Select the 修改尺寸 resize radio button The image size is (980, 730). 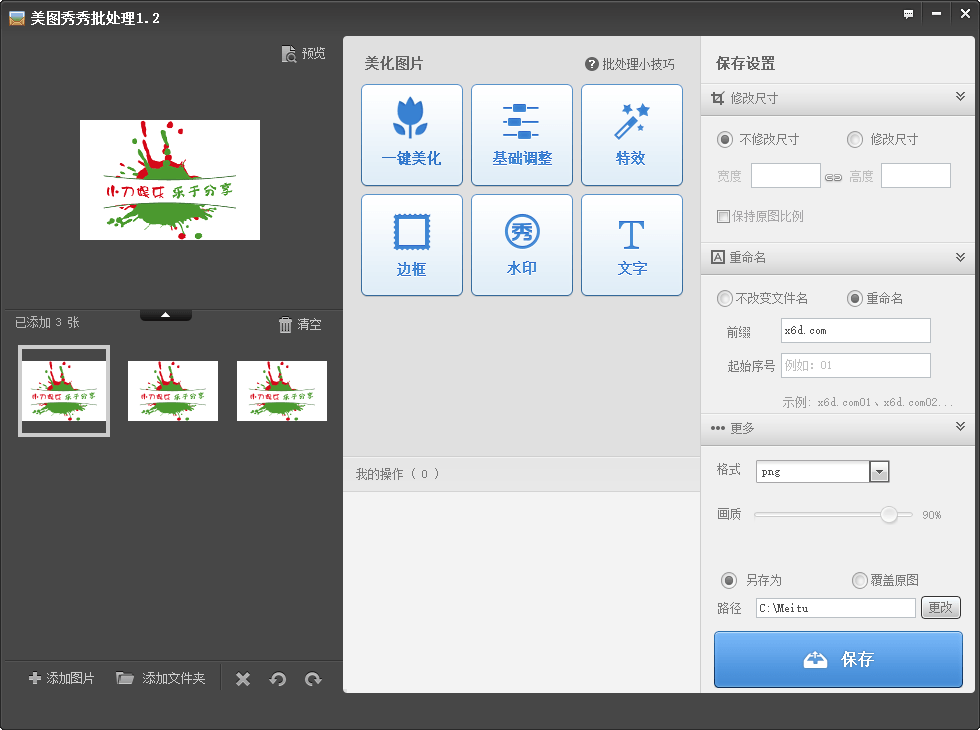coord(855,139)
